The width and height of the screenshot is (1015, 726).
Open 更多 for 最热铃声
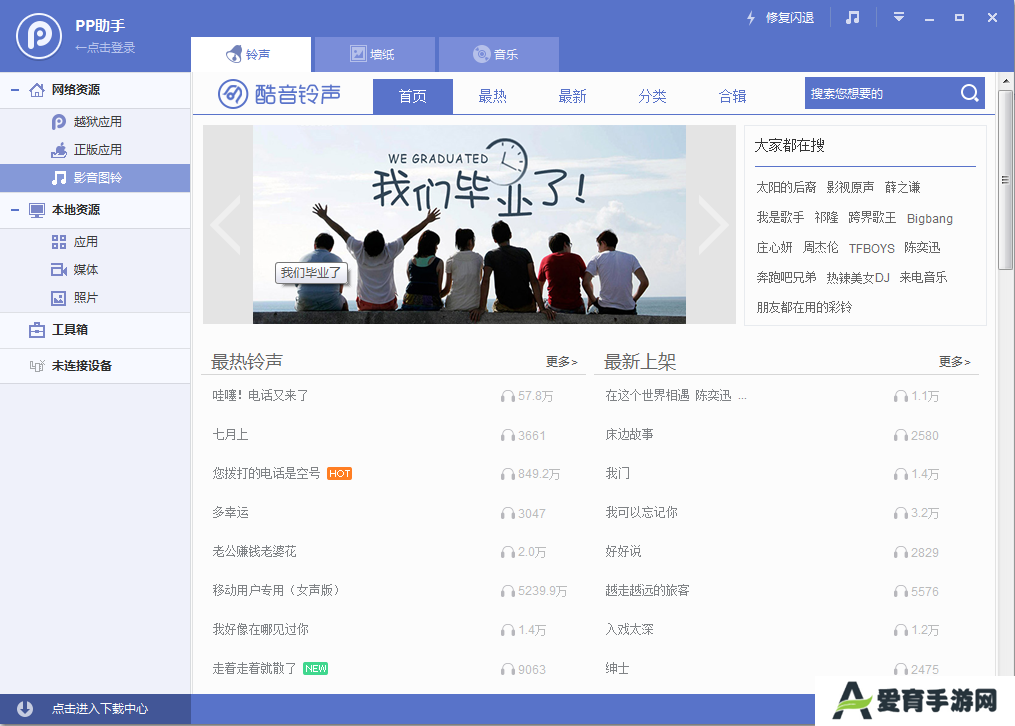point(561,362)
